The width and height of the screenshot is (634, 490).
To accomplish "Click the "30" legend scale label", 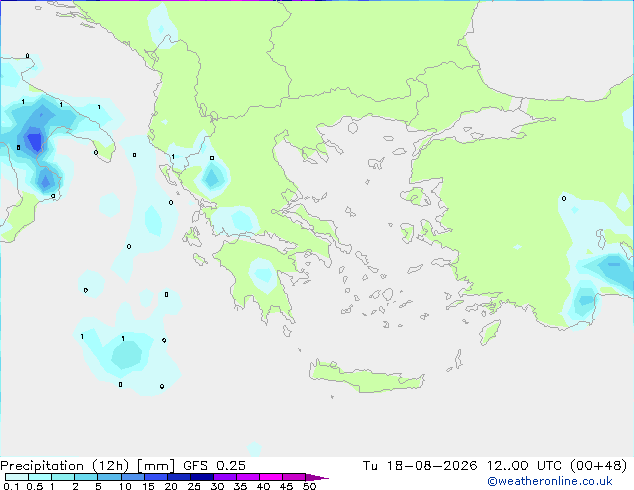I will pyautogui.click(x=217, y=486).
